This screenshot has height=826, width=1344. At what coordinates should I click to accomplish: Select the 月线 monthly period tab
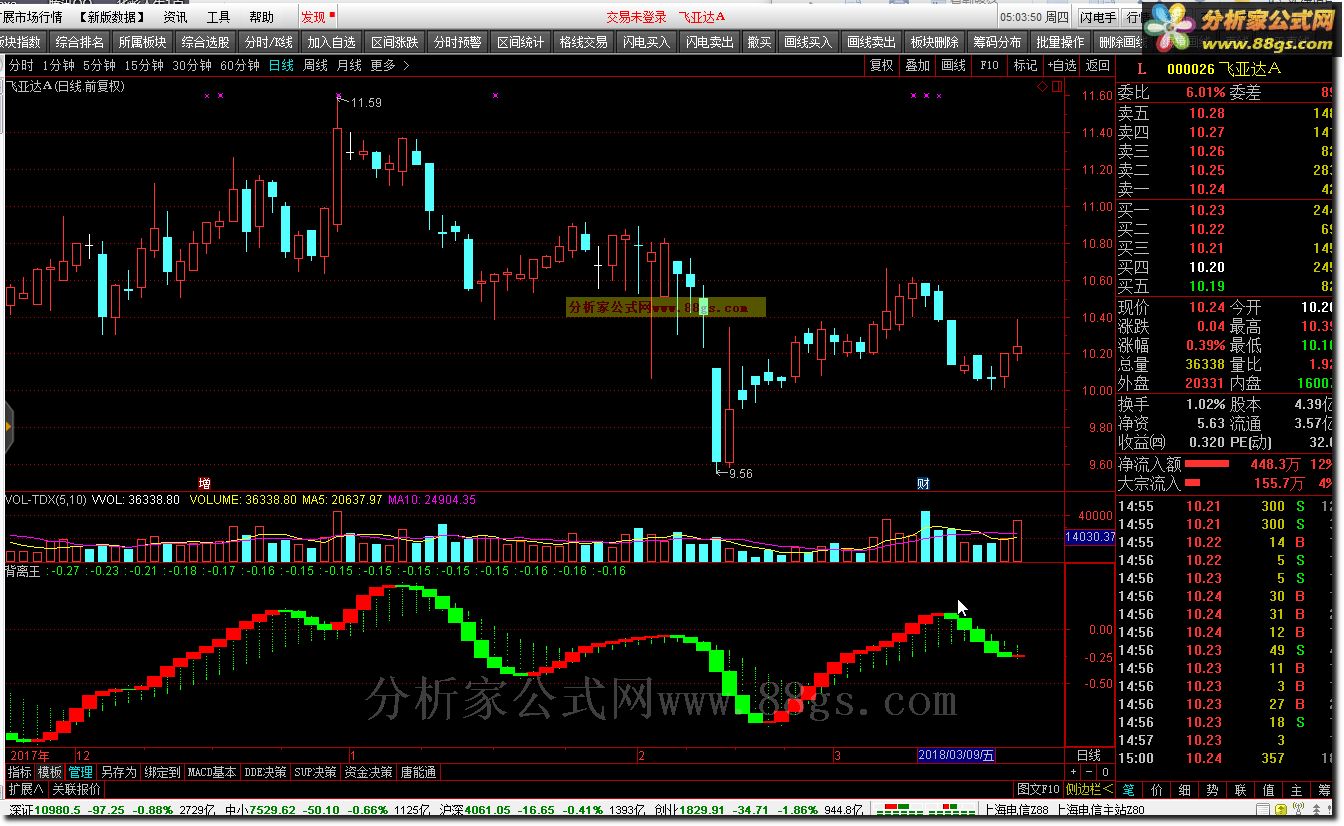point(349,66)
